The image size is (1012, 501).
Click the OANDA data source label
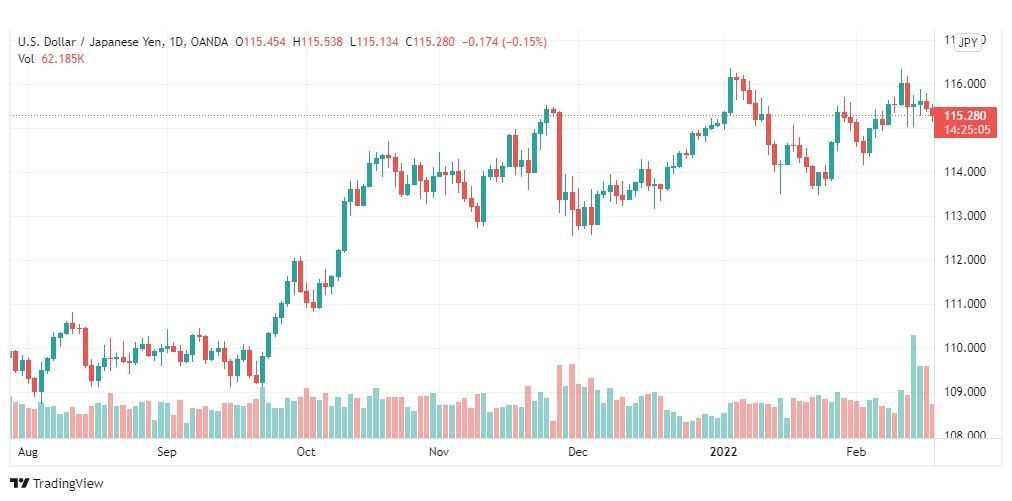pyautogui.click(x=210, y=42)
